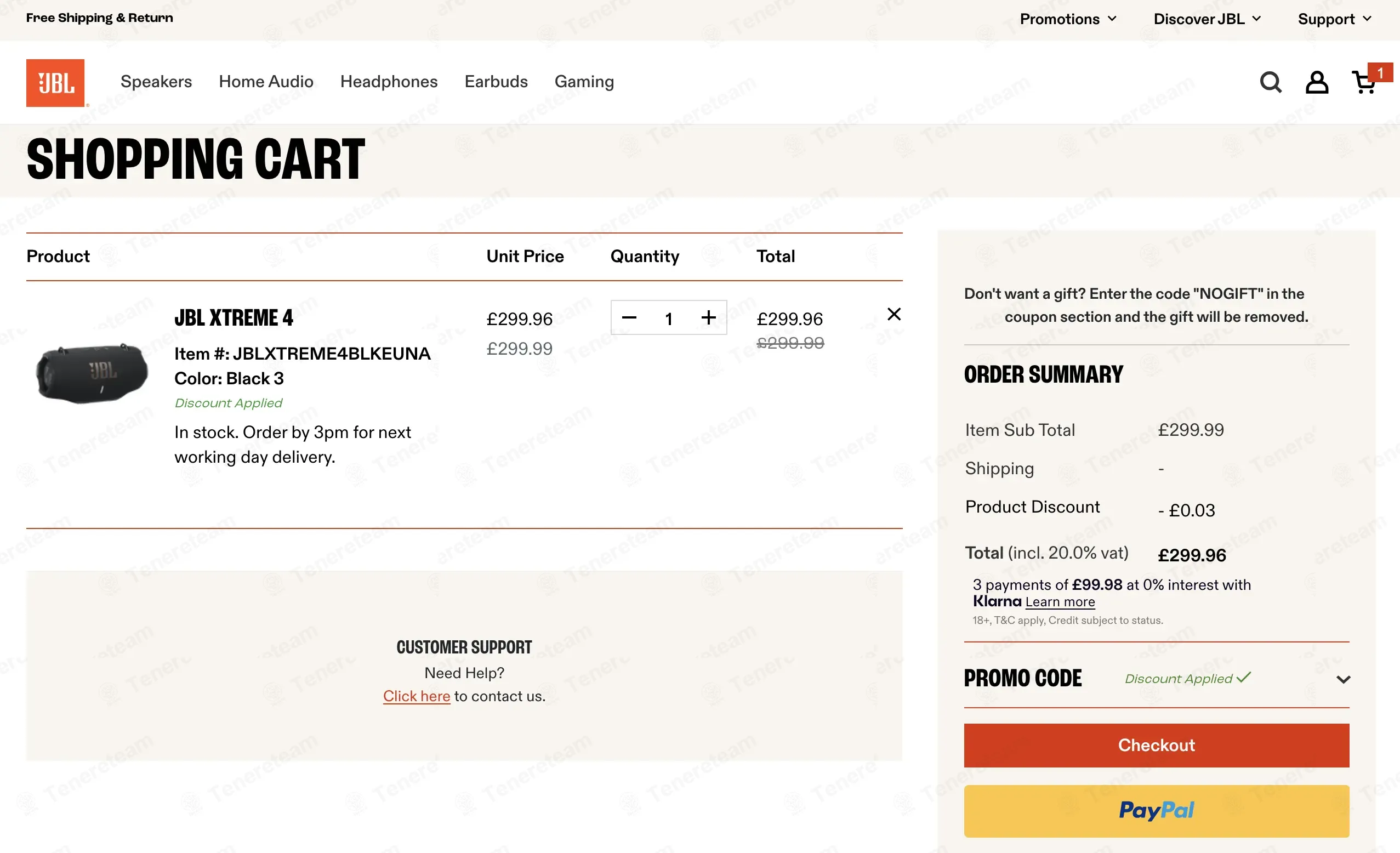Open the Earbuds menu
Viewport: 1400px width, 853px height.
496,81
